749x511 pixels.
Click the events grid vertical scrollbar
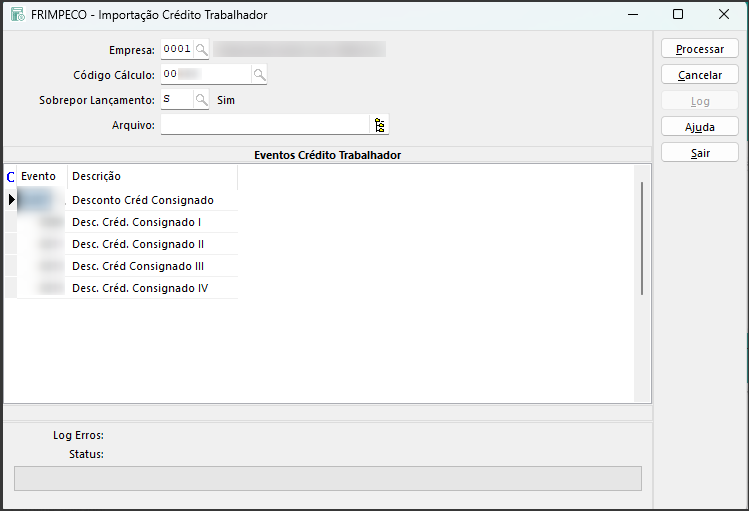(x=642, y=238)
